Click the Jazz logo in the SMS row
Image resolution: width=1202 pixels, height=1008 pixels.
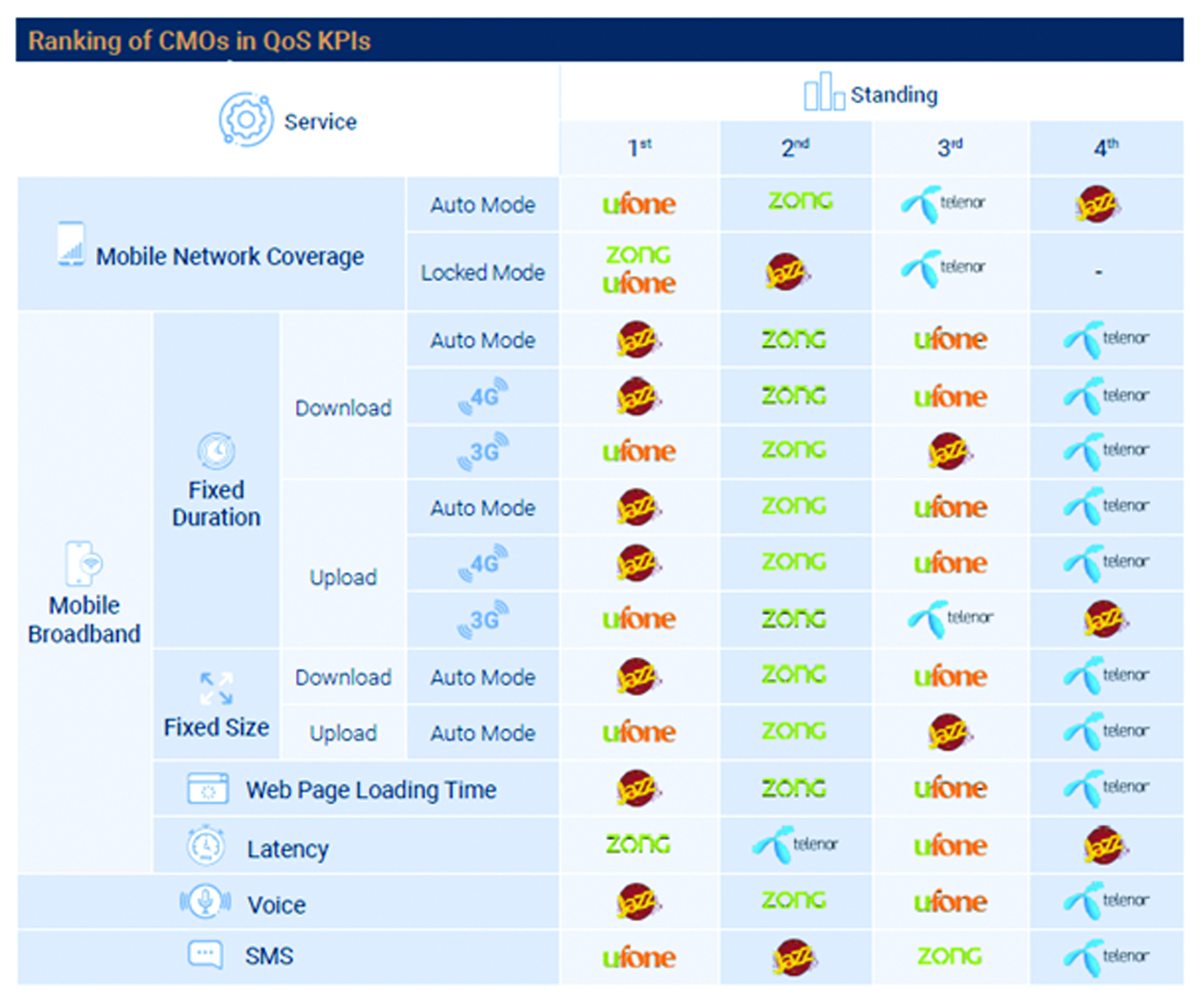coord(792,957)
